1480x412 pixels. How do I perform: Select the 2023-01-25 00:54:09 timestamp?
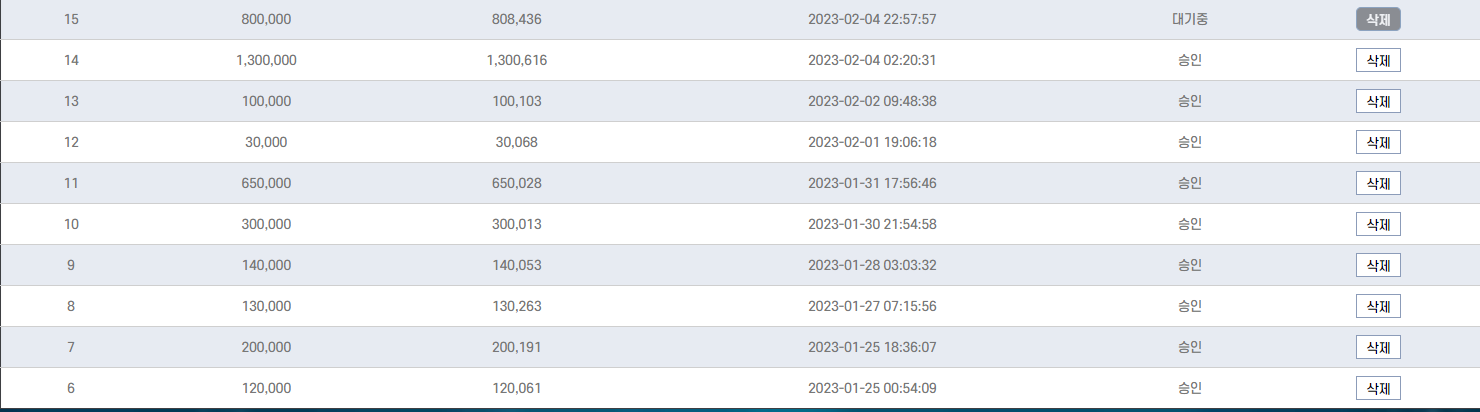[872, 388]
